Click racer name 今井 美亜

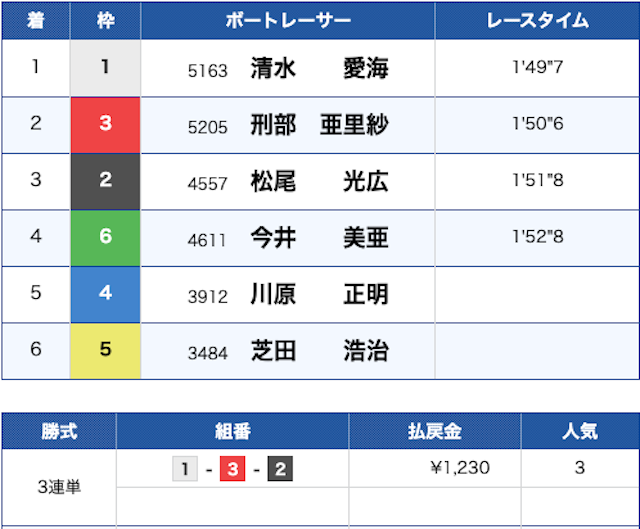tap(318, 238)
